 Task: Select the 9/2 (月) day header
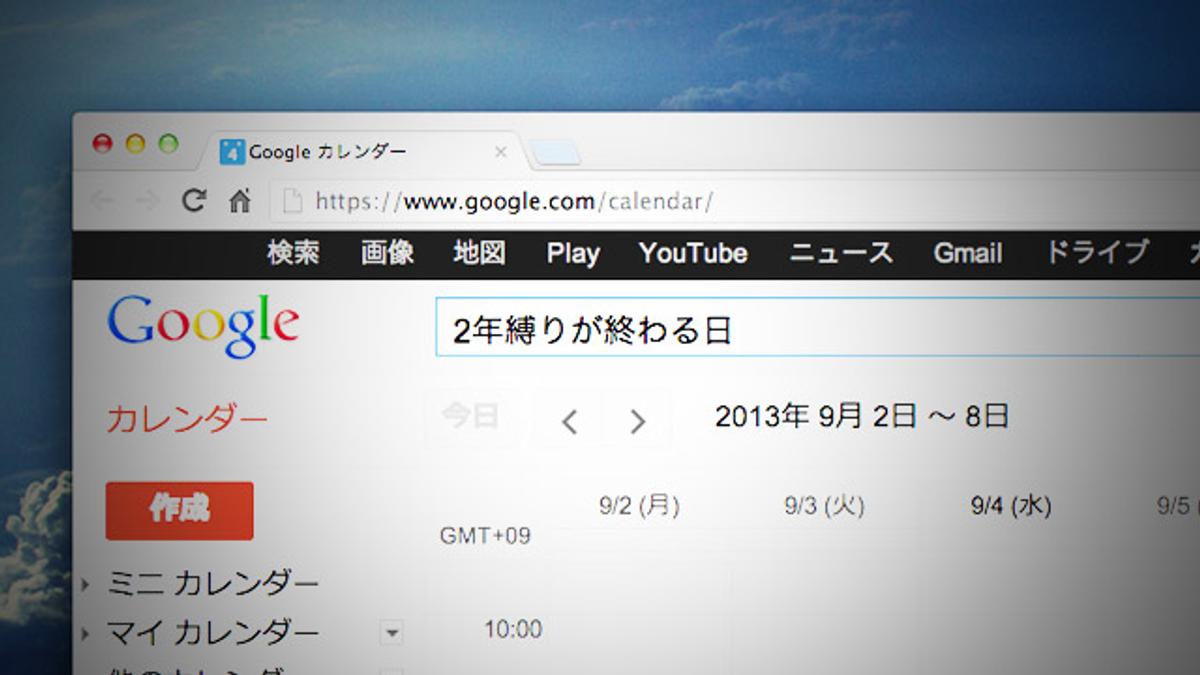pyautogui.click(x=640, y=506)
